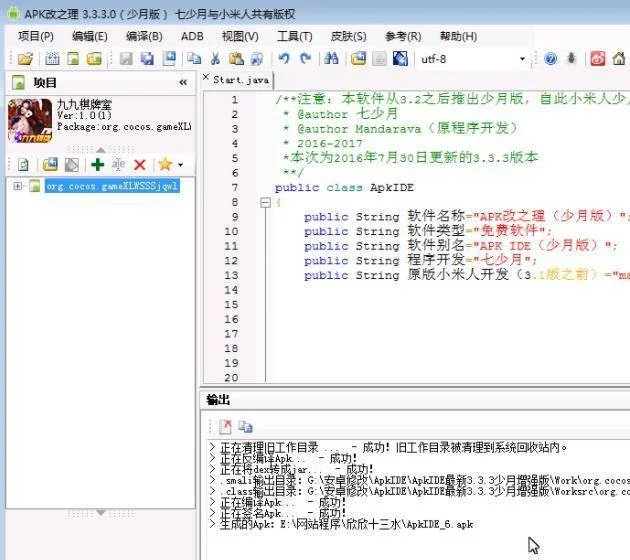Image resolution: width=630 pixels, height=560 pixels.
Task: Click the red Weibo icon in toolbar
Action: 598,59
